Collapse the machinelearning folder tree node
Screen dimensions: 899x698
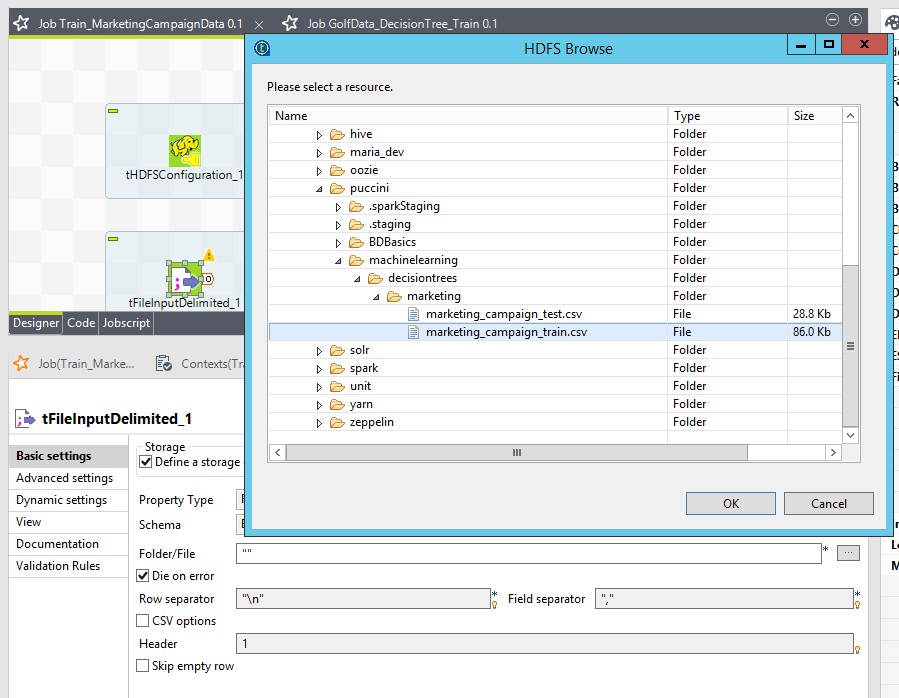338,260
